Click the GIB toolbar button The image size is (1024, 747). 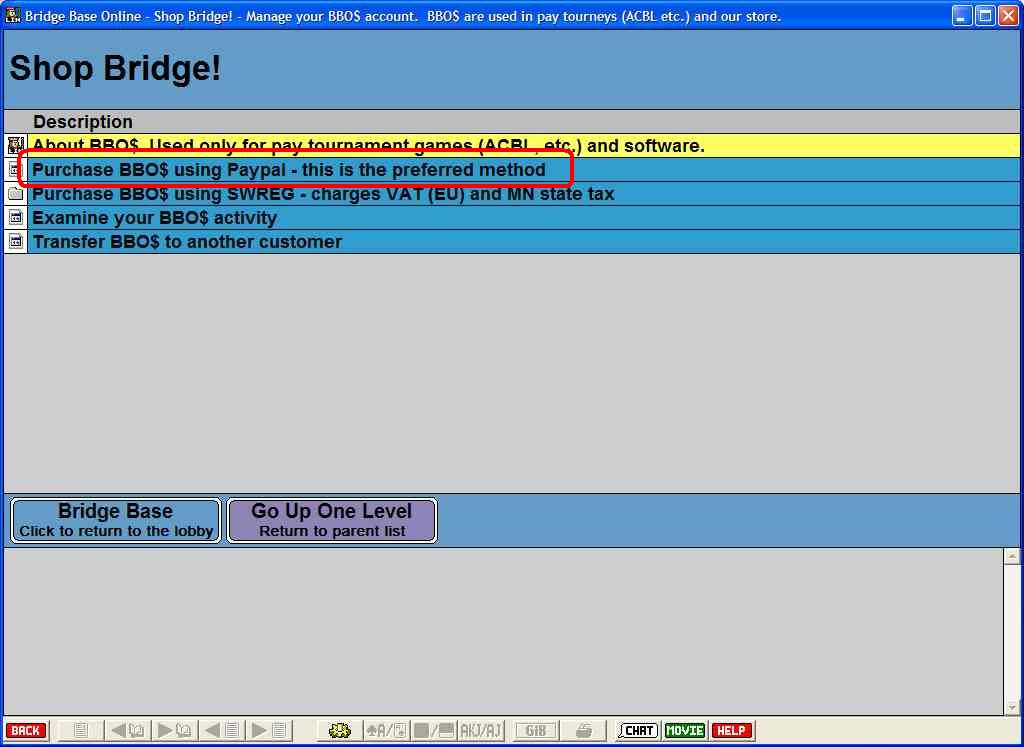coord(536,730)
